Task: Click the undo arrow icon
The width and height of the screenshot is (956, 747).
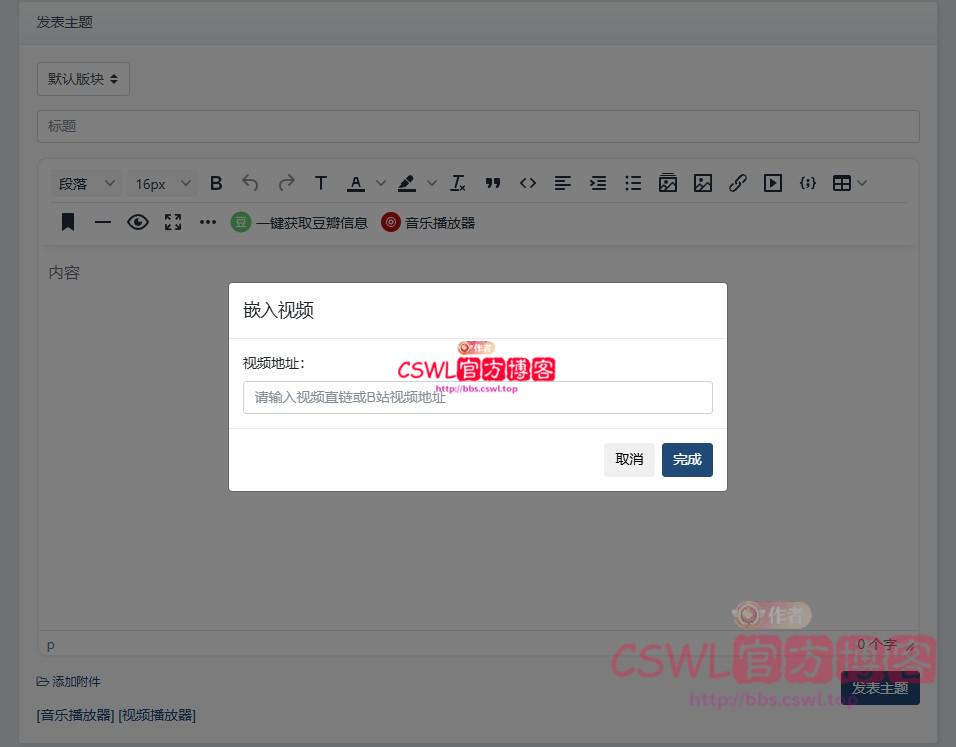Action: 250,183
